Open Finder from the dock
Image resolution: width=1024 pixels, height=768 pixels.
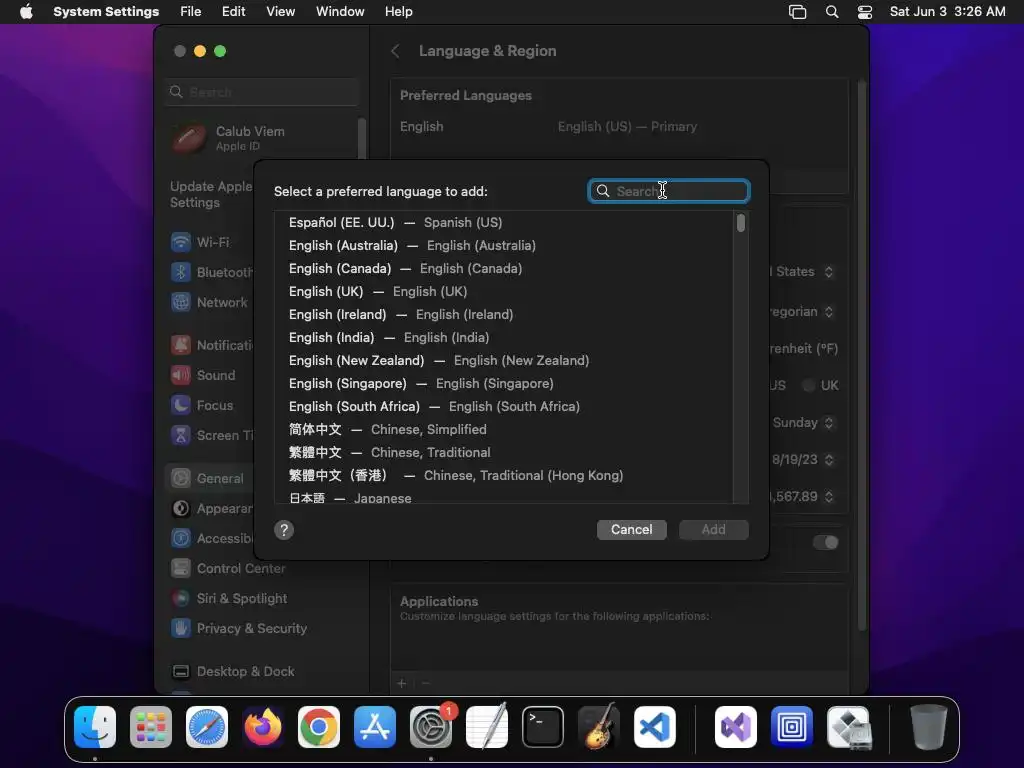(95, 727)
